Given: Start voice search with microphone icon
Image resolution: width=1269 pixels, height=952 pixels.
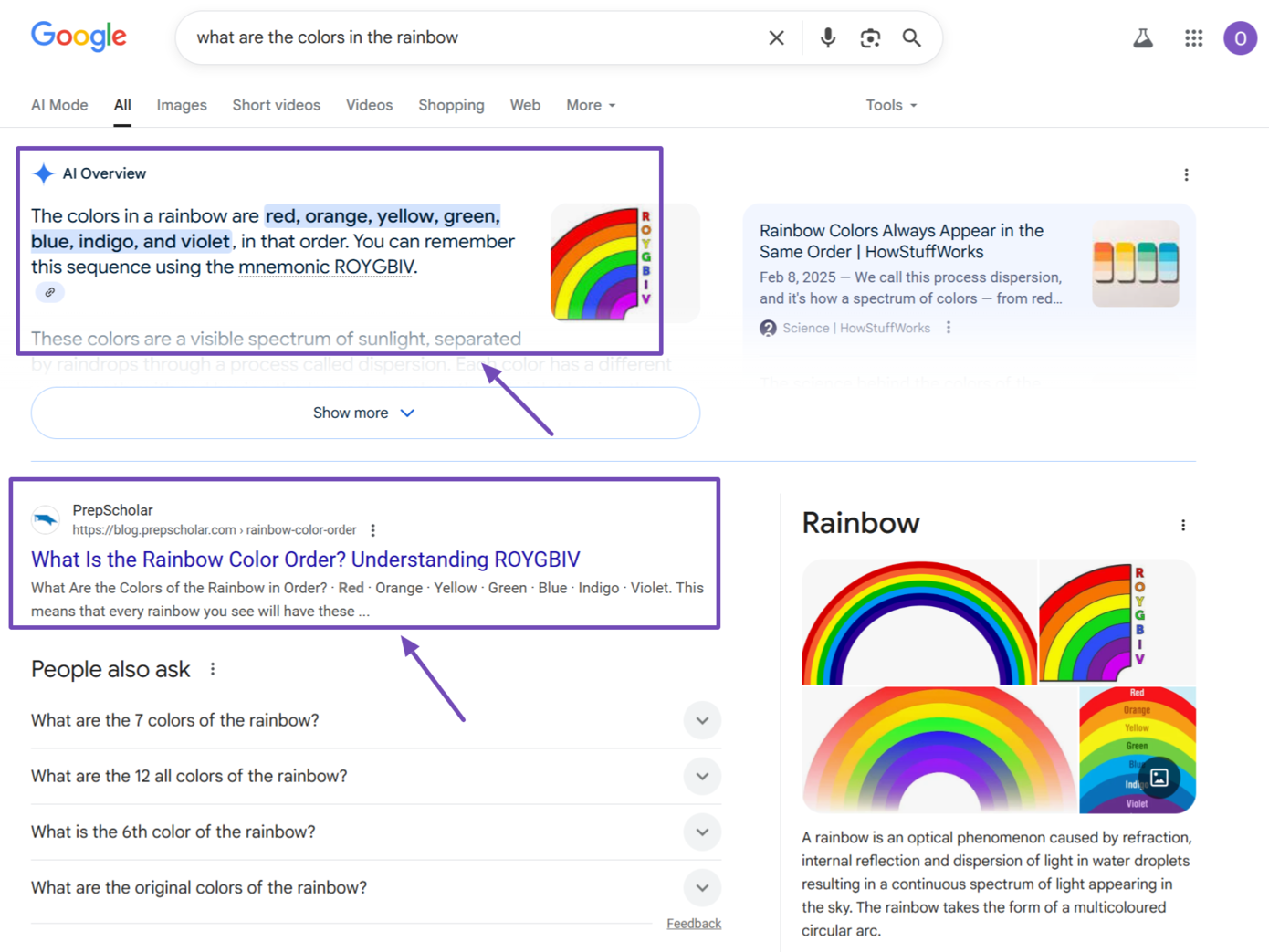Looking at the screenshot, I should click(827, 37).
